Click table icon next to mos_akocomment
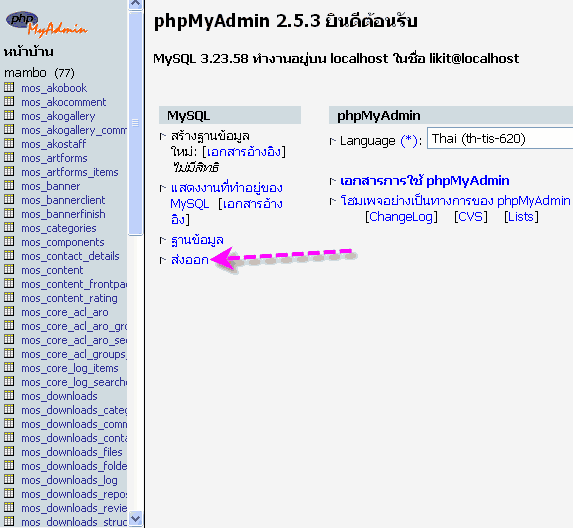Image resolution: width=573 pixels, height=528 pixels. pyautogui.click(x=9, y=101)
